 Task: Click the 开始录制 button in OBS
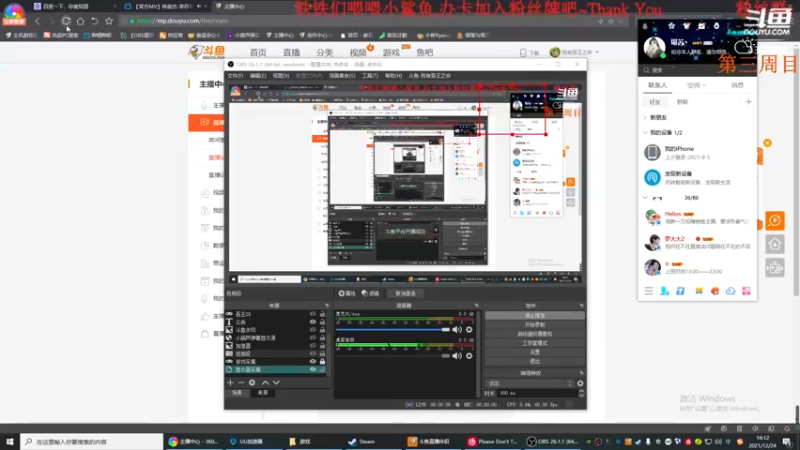point(534,324)
